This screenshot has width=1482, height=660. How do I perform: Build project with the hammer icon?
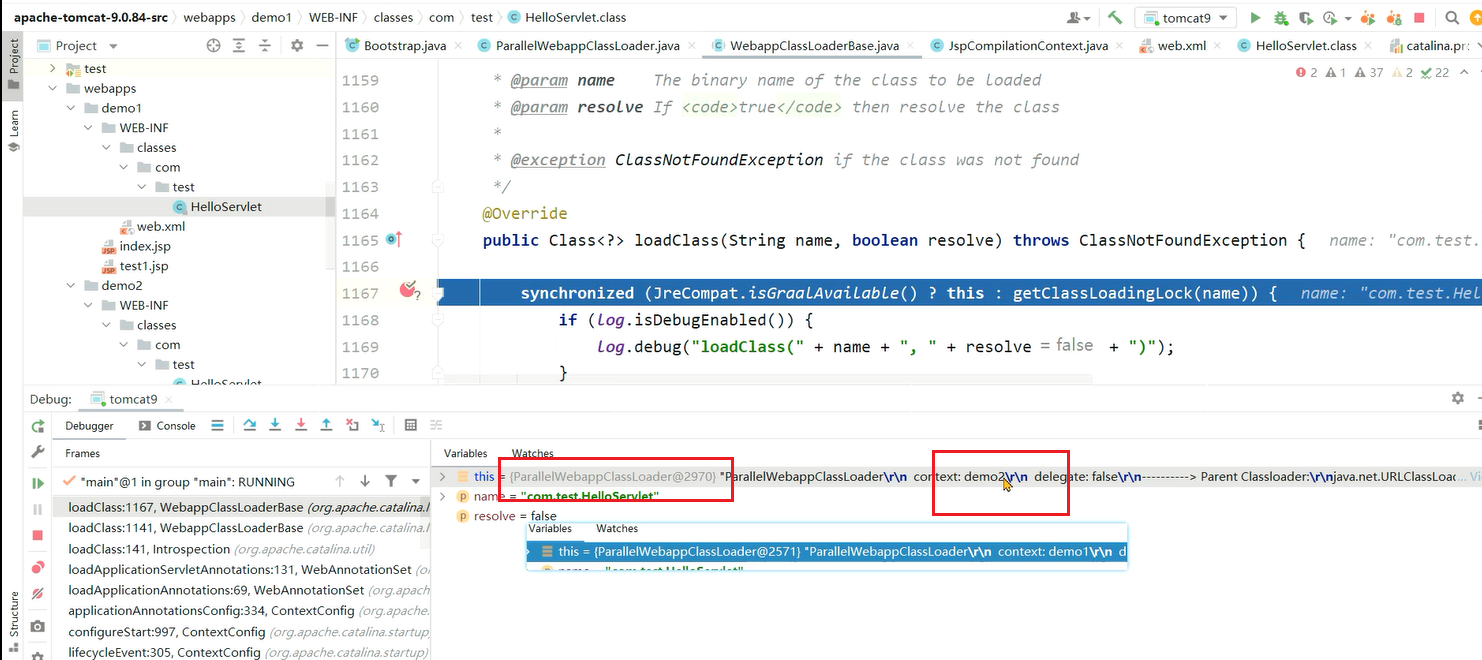1115,18
